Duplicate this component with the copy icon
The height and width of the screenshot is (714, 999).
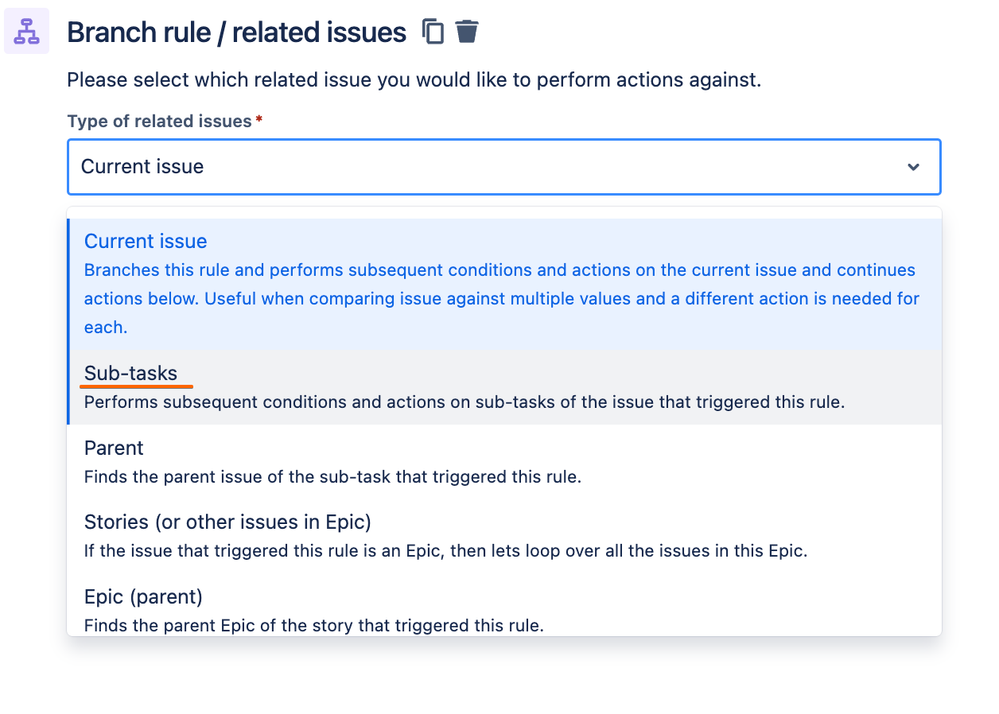433,31
